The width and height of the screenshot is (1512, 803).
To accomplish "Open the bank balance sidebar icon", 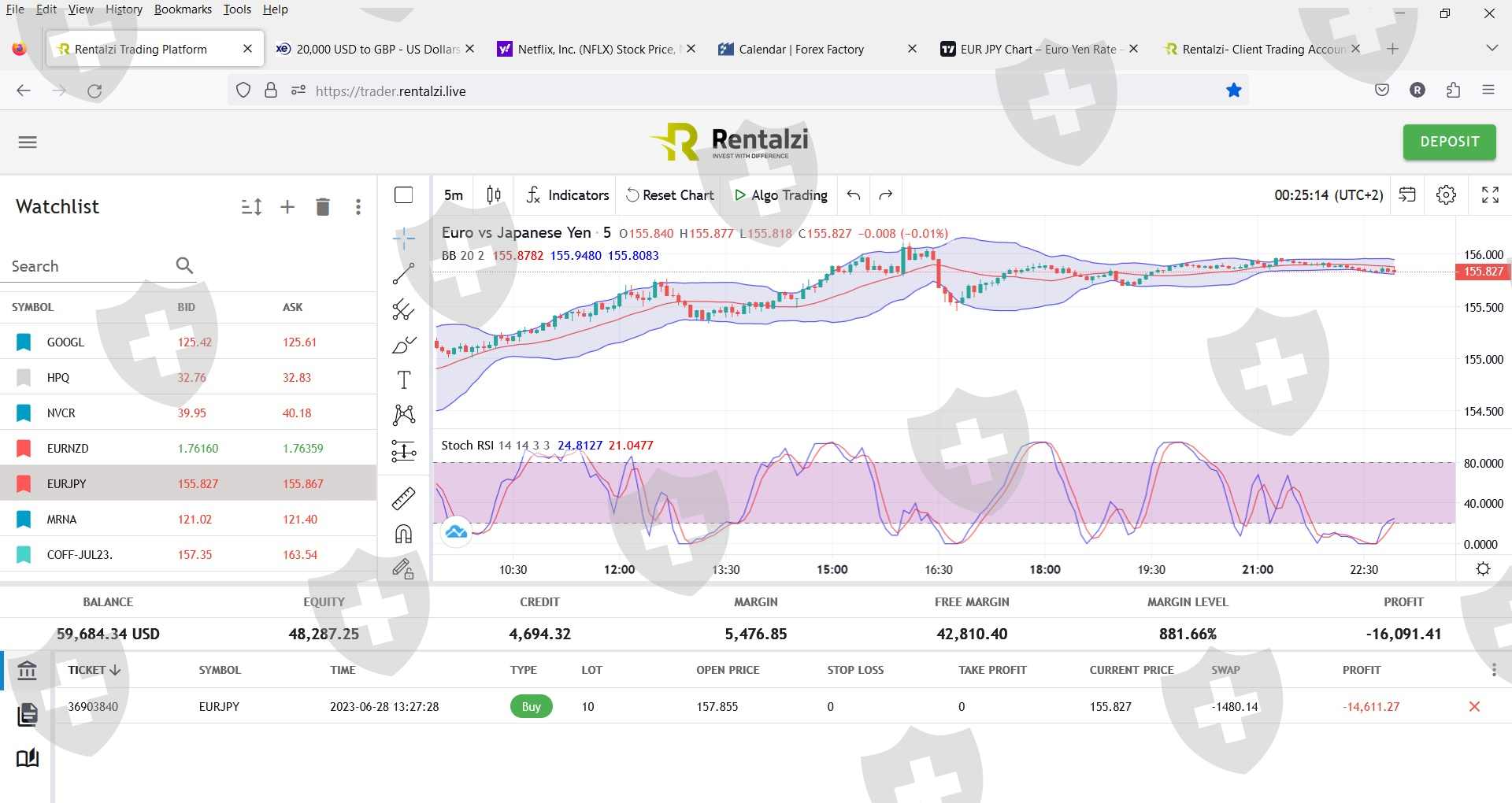I will pos(28,671).
